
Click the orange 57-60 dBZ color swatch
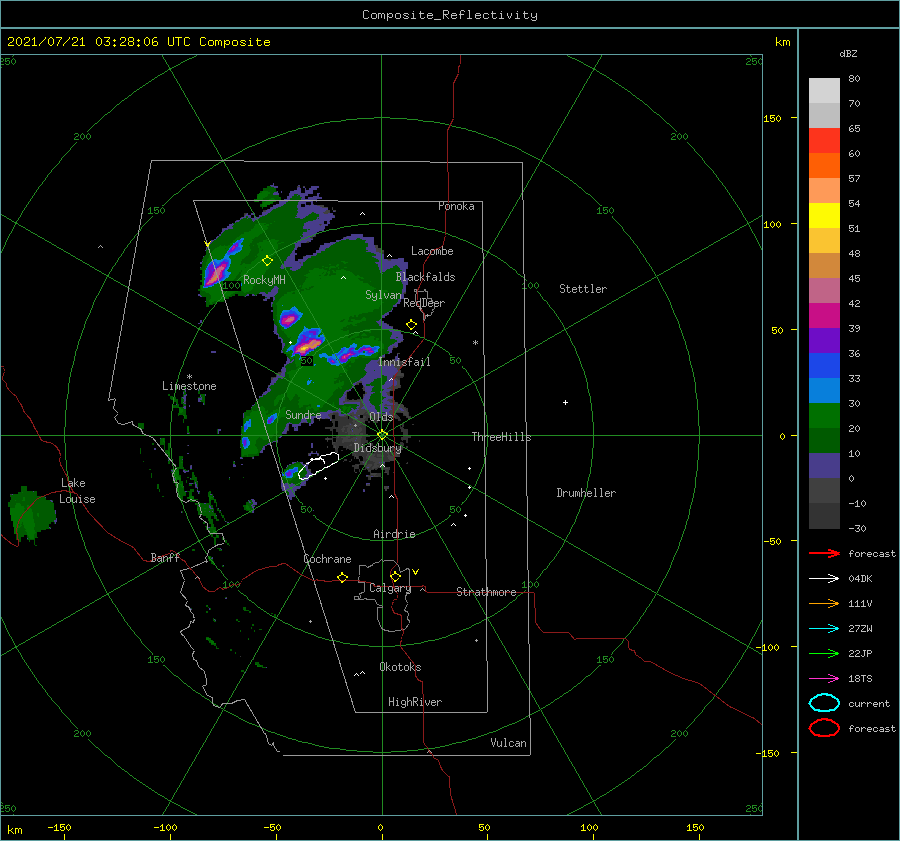point(824,166)
